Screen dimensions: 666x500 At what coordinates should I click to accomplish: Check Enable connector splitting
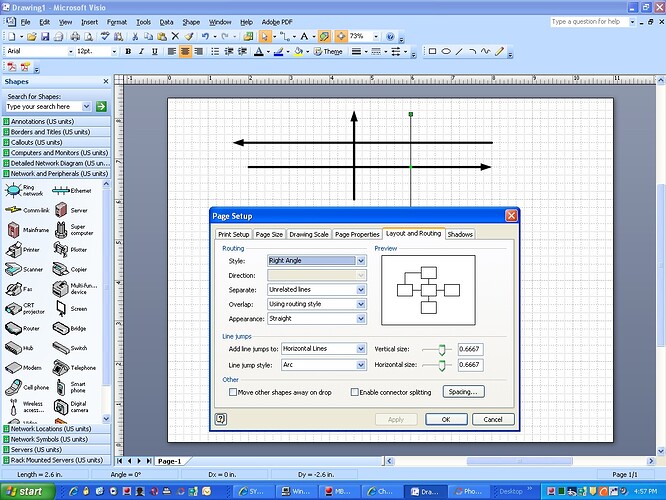(x=355, y=392)
